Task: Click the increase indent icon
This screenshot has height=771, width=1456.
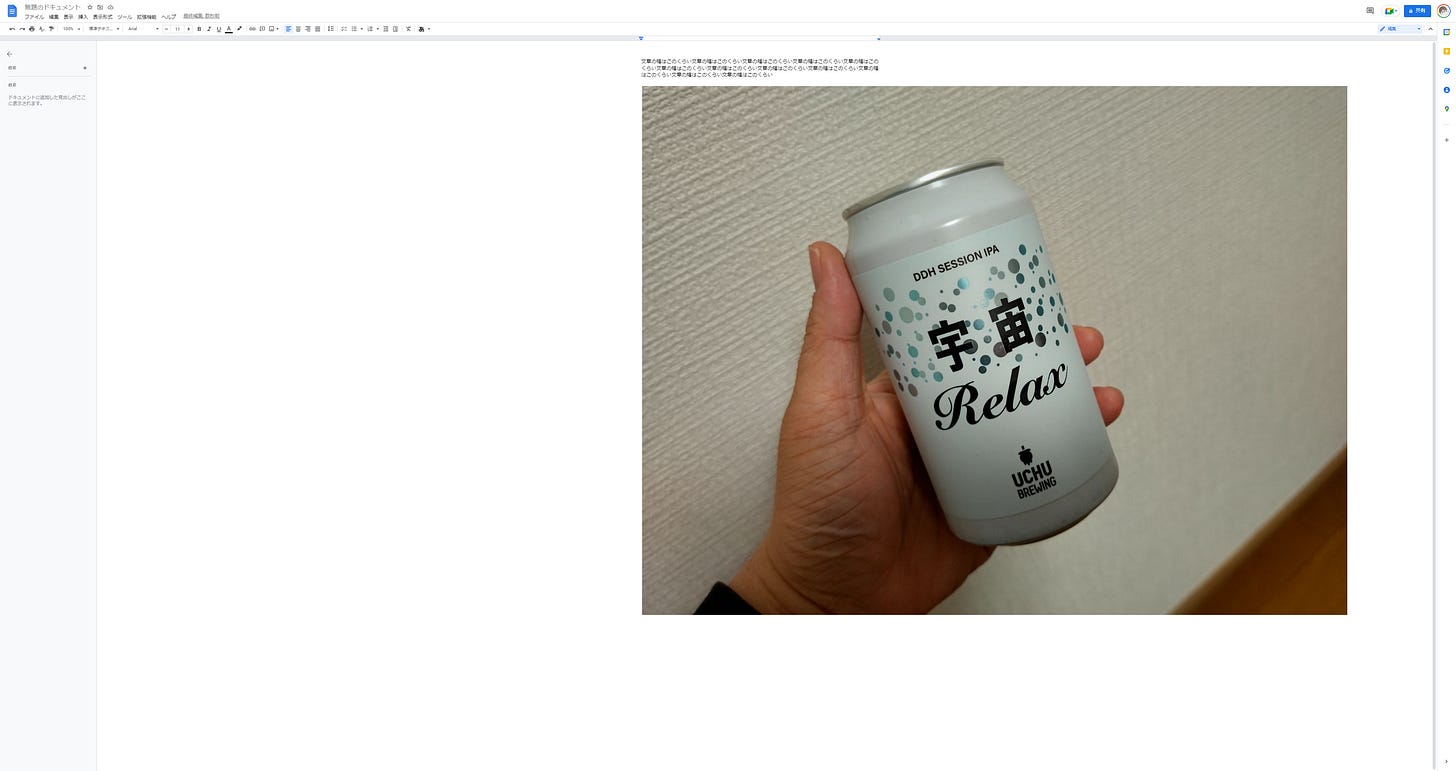Action: click(396, 29)
